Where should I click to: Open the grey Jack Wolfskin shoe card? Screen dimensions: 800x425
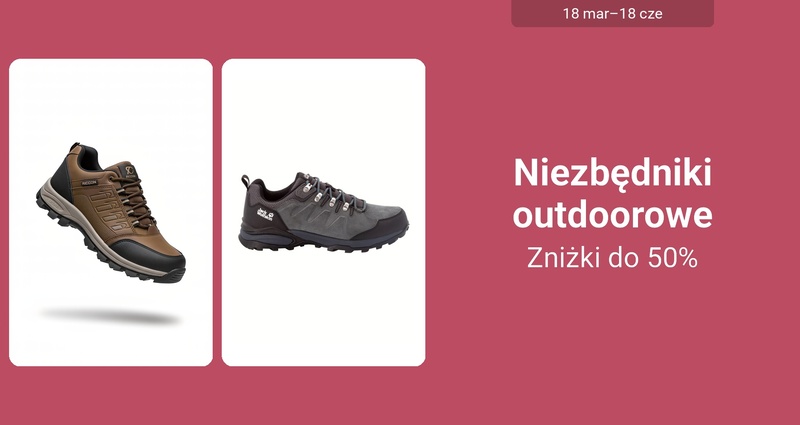(323, 212)
